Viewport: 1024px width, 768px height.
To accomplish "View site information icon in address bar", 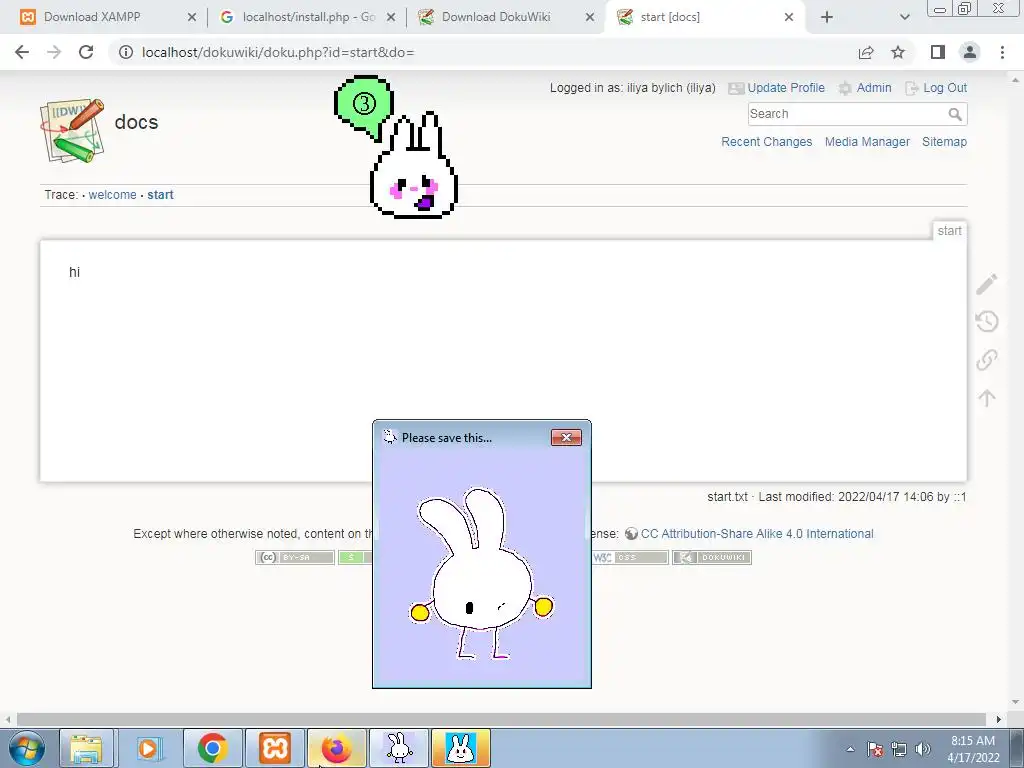I will (126, 52).
